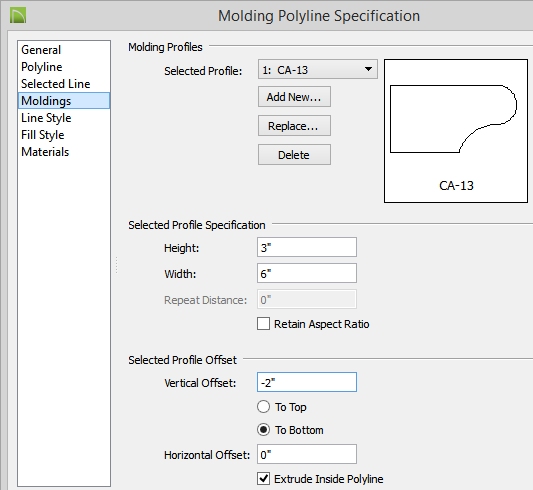Click the green Chief Architect title bar icon
This screenshot has height=490, width=533.
point(18,16)
